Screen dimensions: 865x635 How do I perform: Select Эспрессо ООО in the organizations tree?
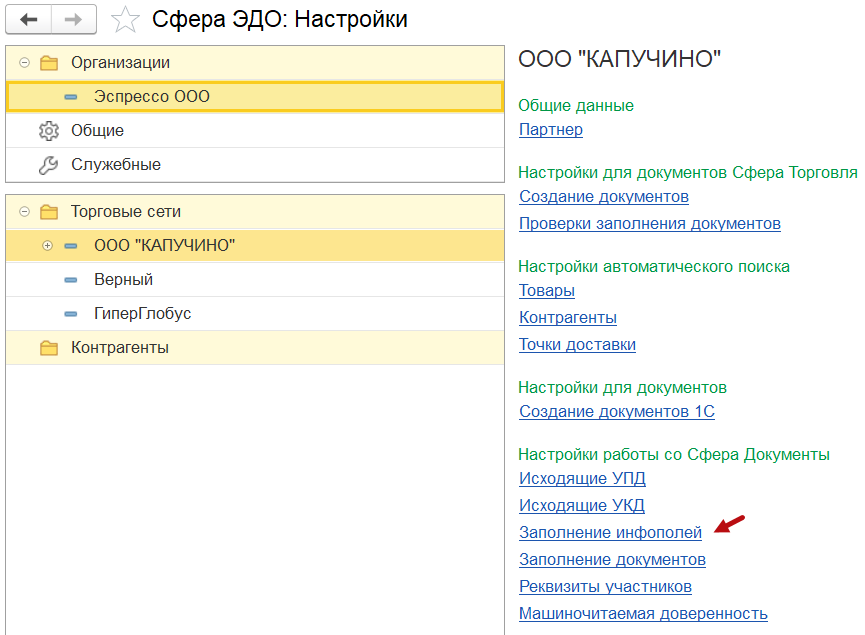click(255, 97)
